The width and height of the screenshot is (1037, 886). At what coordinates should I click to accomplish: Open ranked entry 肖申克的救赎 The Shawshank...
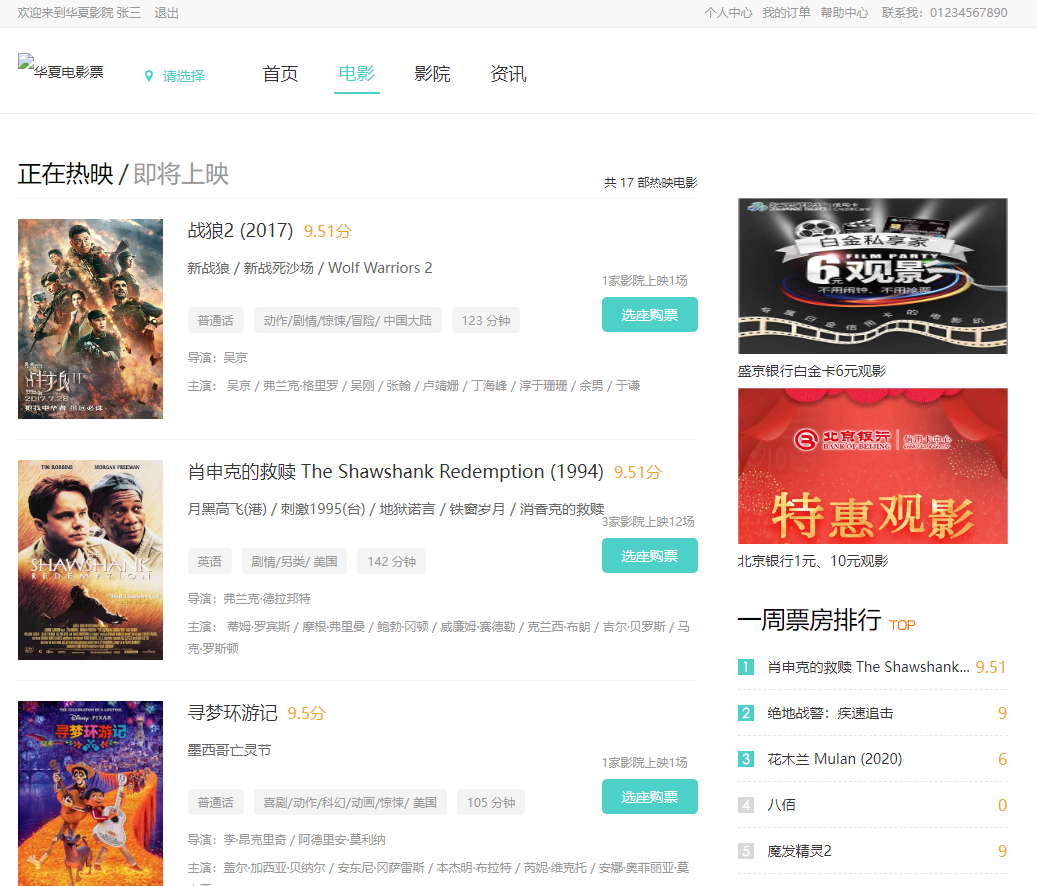pyautogui.click(x=868, y=666)
